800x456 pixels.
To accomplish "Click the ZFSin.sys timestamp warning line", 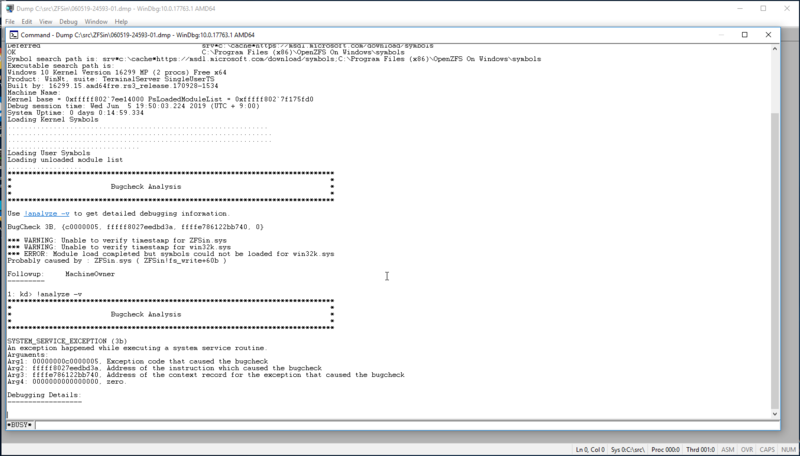I will click(x=117, y=240).
